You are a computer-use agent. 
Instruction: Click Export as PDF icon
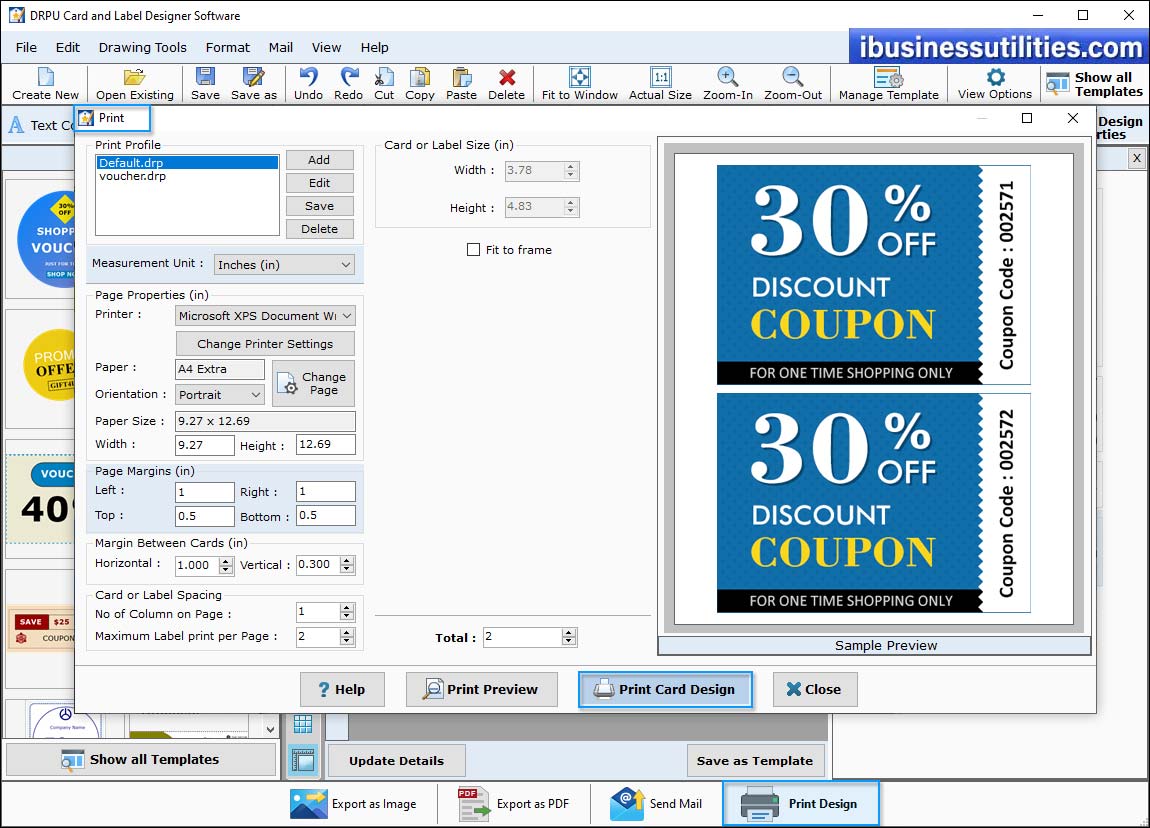tap(472, 803)
